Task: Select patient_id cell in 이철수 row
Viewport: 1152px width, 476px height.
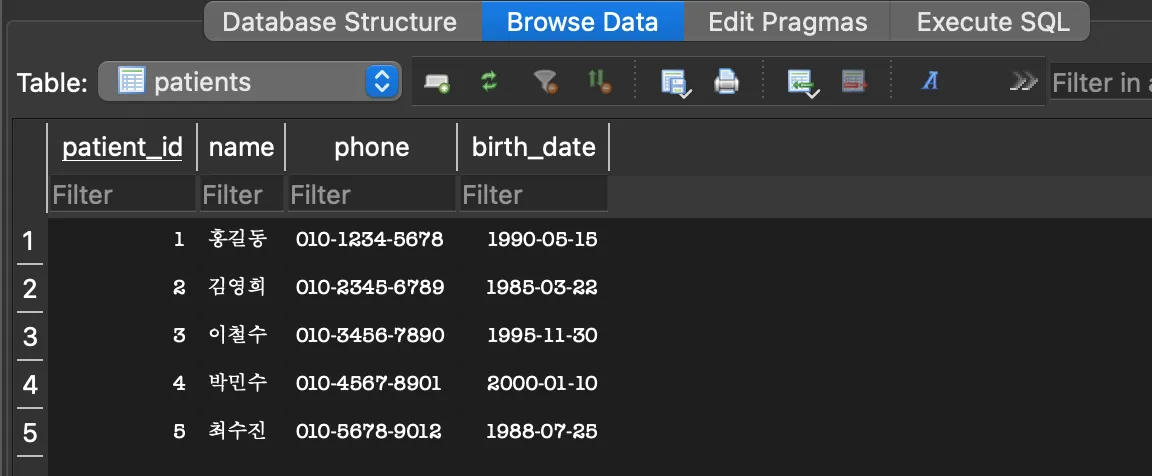Action: pyautogui.click(x=122, y=336)
